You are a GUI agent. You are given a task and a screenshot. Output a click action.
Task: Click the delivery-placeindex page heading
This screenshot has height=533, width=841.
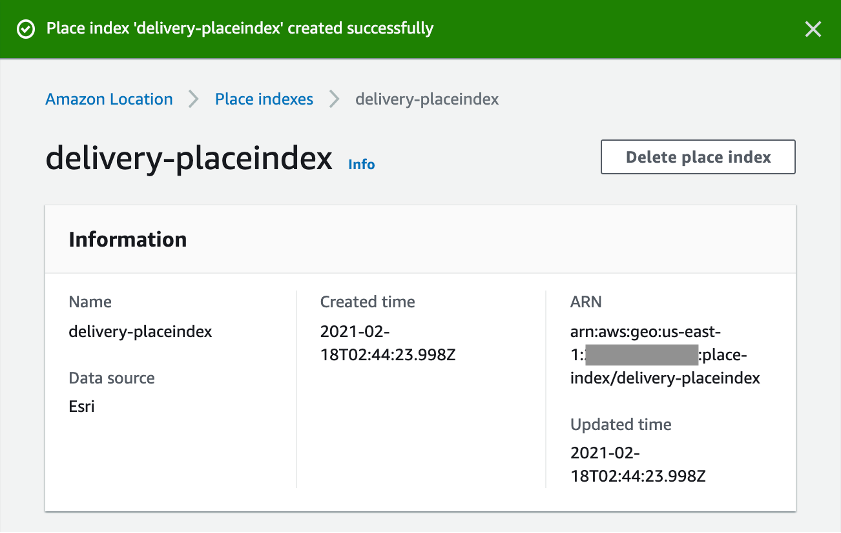point(189,158)
